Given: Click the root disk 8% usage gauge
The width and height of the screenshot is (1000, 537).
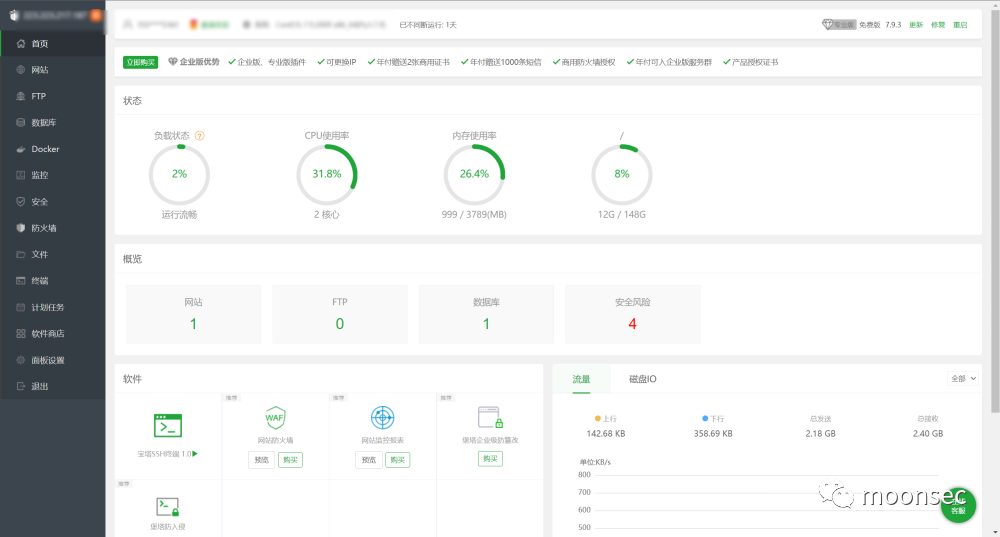Looking at the screenshot, I should (x=622, y=174).
